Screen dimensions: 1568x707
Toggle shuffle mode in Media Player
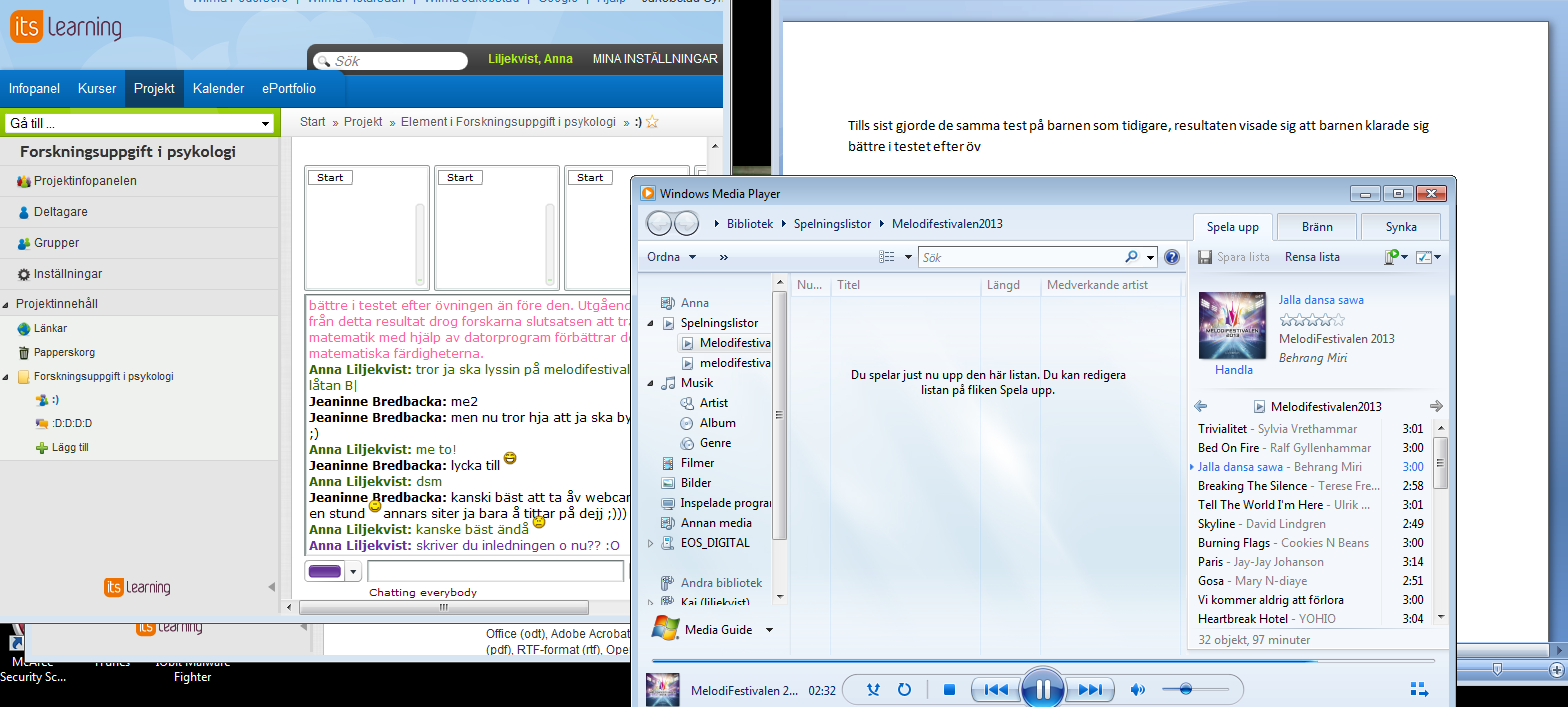click(873, 690)
